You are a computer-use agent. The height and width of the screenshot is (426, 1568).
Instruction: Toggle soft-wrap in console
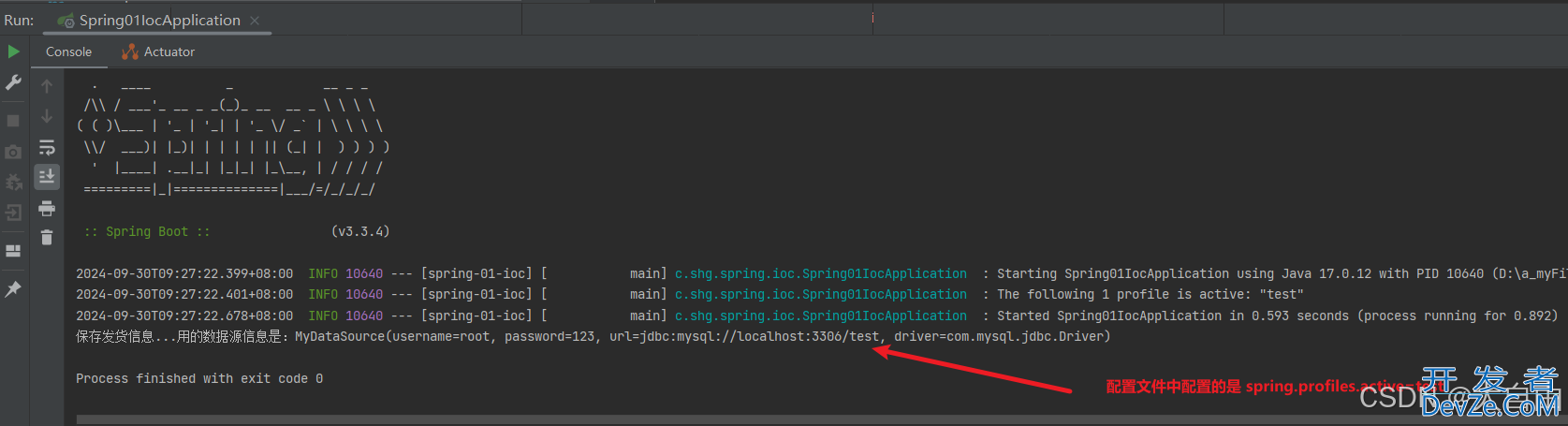coord(47,147)
